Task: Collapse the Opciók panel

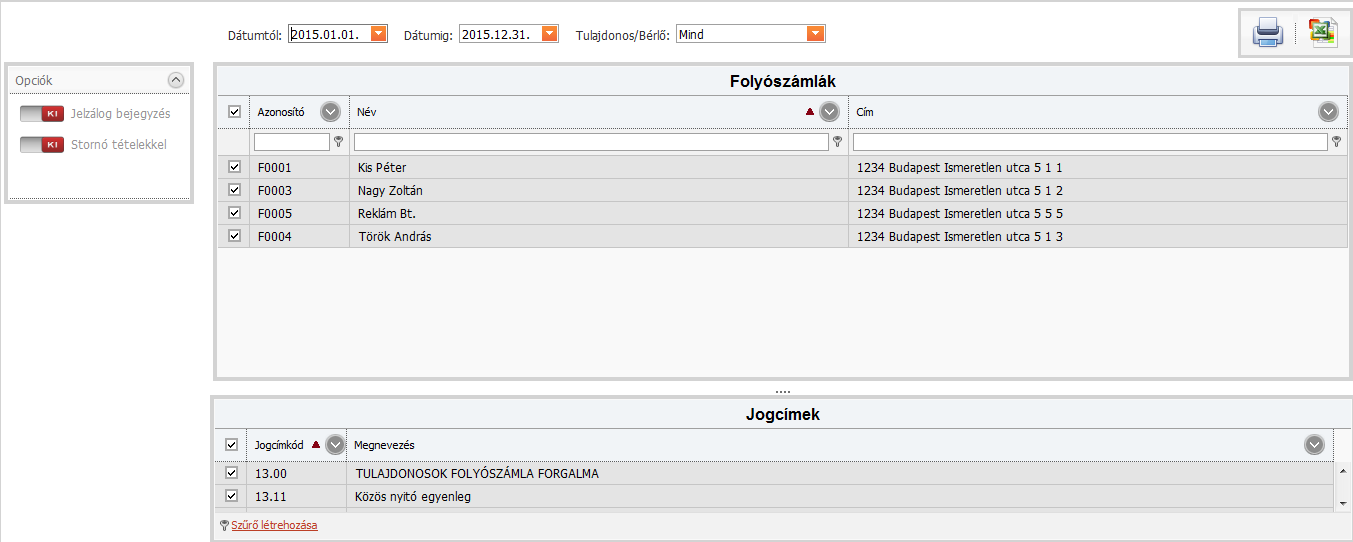Action: point(176,80)
